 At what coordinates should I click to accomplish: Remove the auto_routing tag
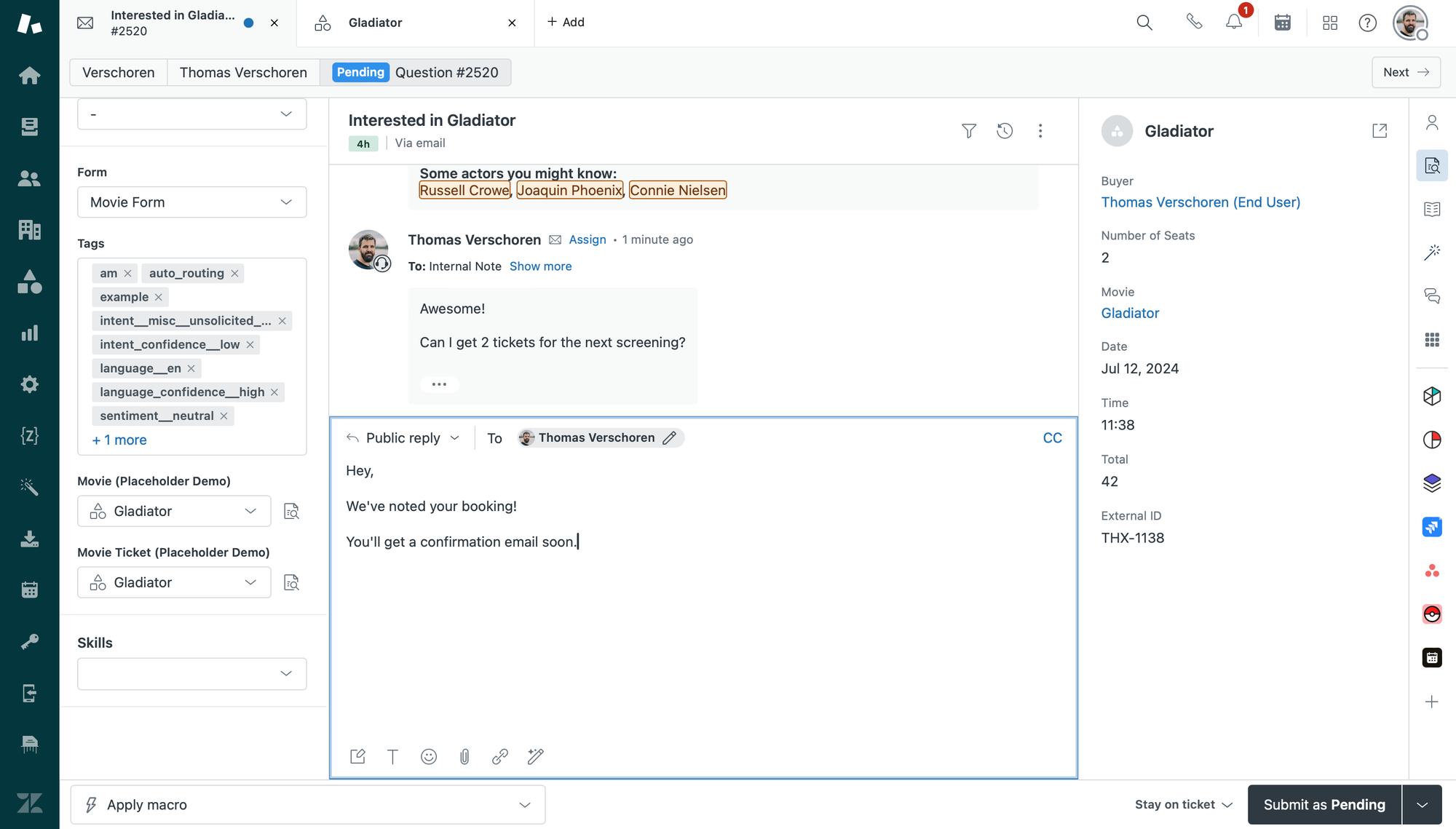(234, 274)
